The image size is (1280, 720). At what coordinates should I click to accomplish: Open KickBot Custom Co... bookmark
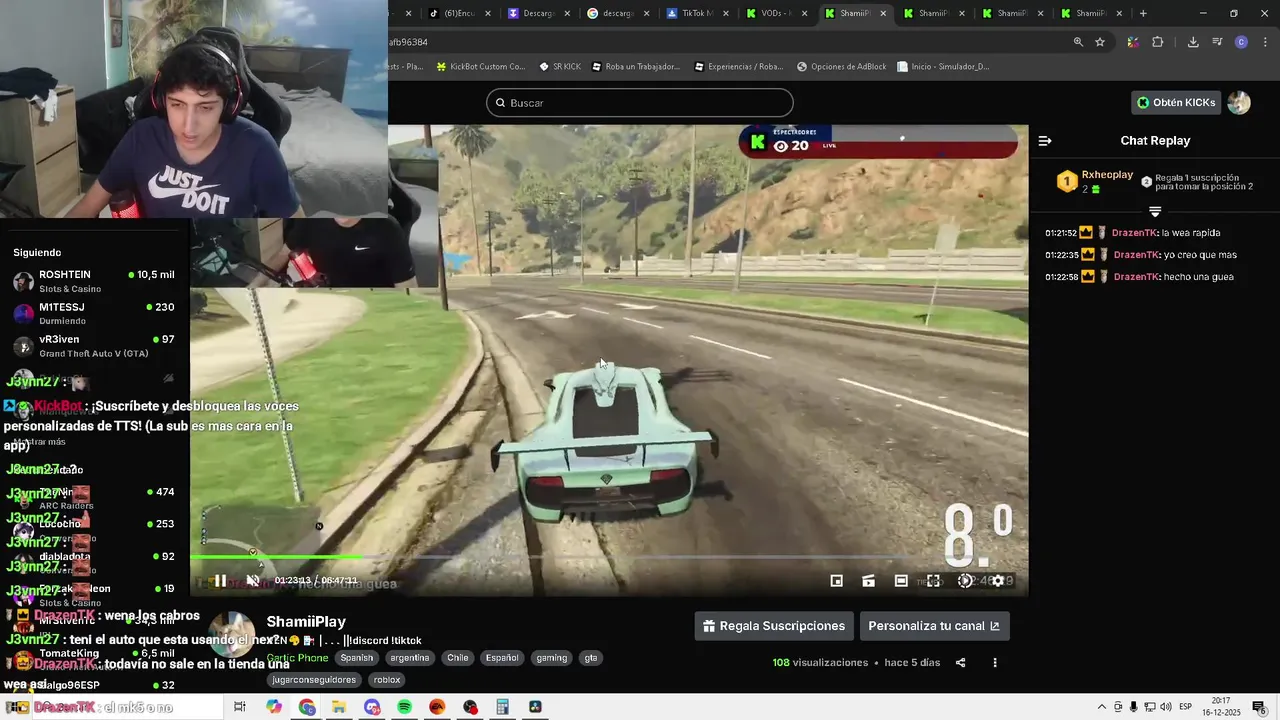480,67
